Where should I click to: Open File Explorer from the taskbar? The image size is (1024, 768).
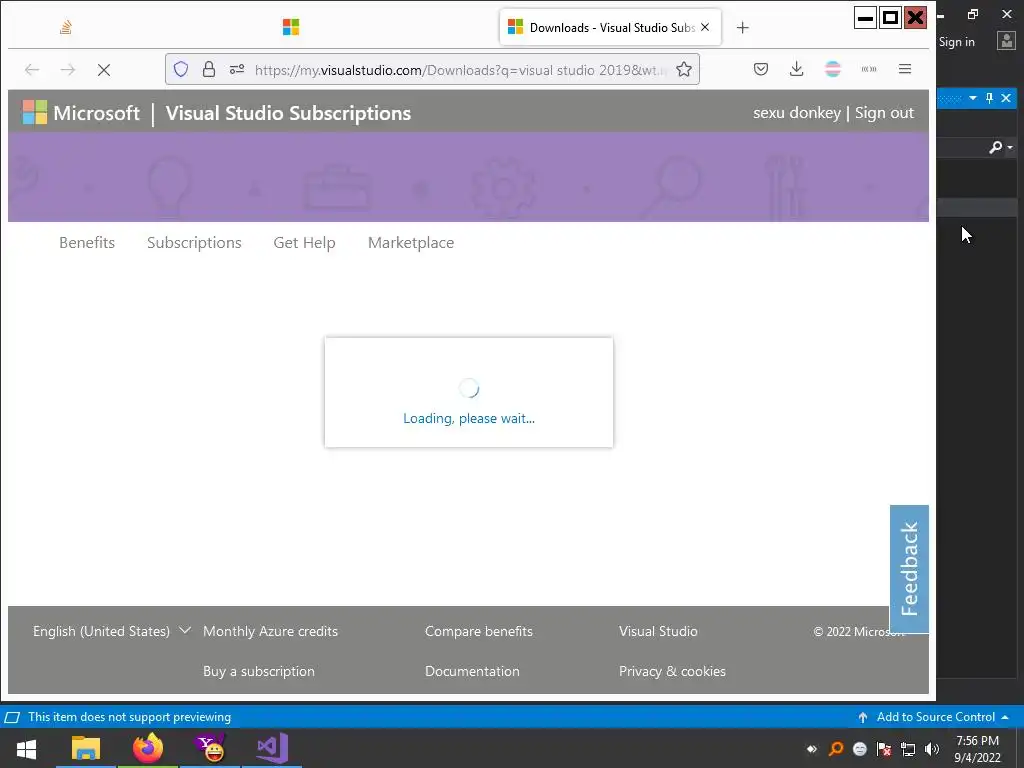coord(86,749)
